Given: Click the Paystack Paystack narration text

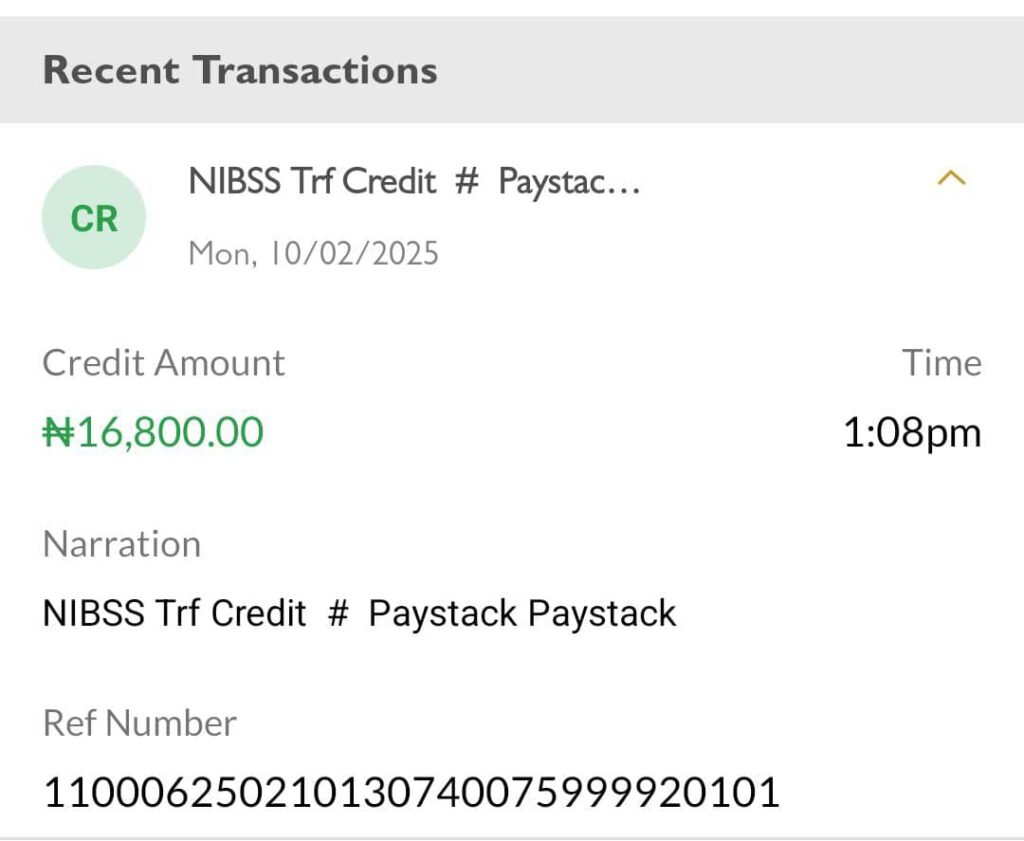Looking at the screenshot, I should [522, 614].
